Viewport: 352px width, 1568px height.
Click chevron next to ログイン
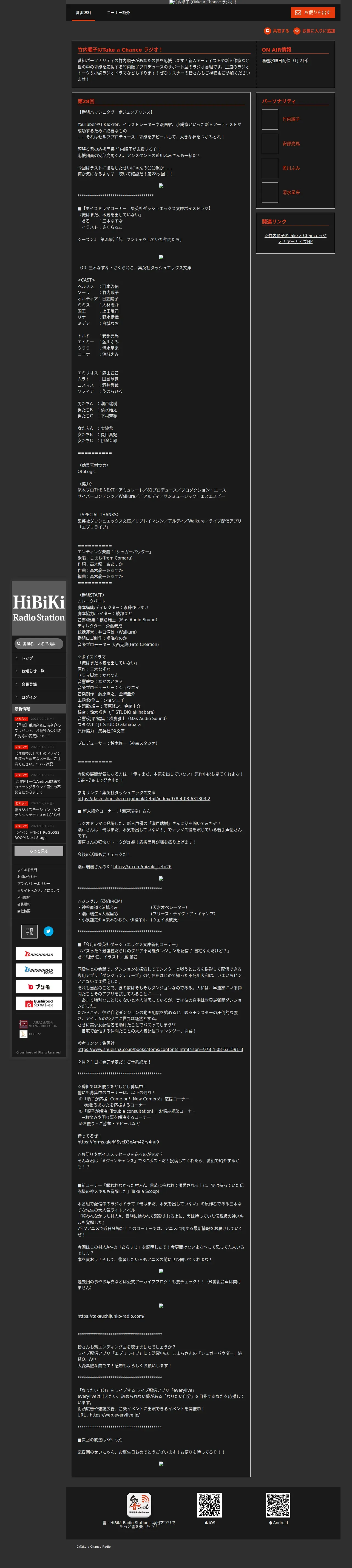16,697
